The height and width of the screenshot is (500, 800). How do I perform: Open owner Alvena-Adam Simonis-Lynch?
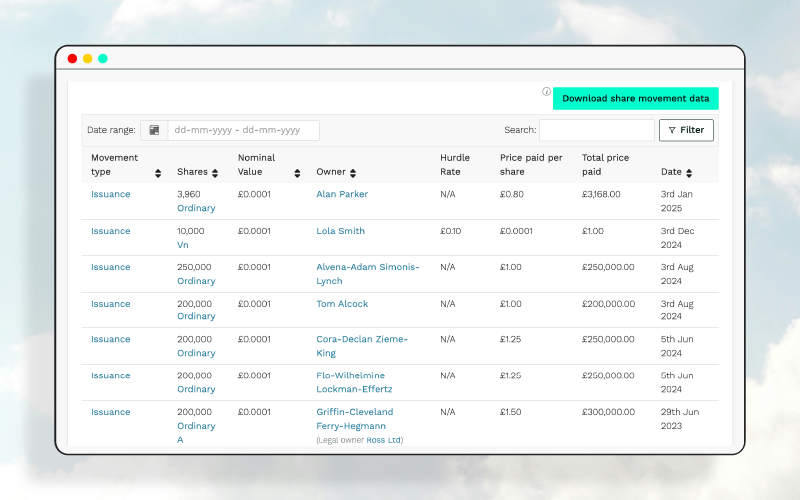click(367, 274)
